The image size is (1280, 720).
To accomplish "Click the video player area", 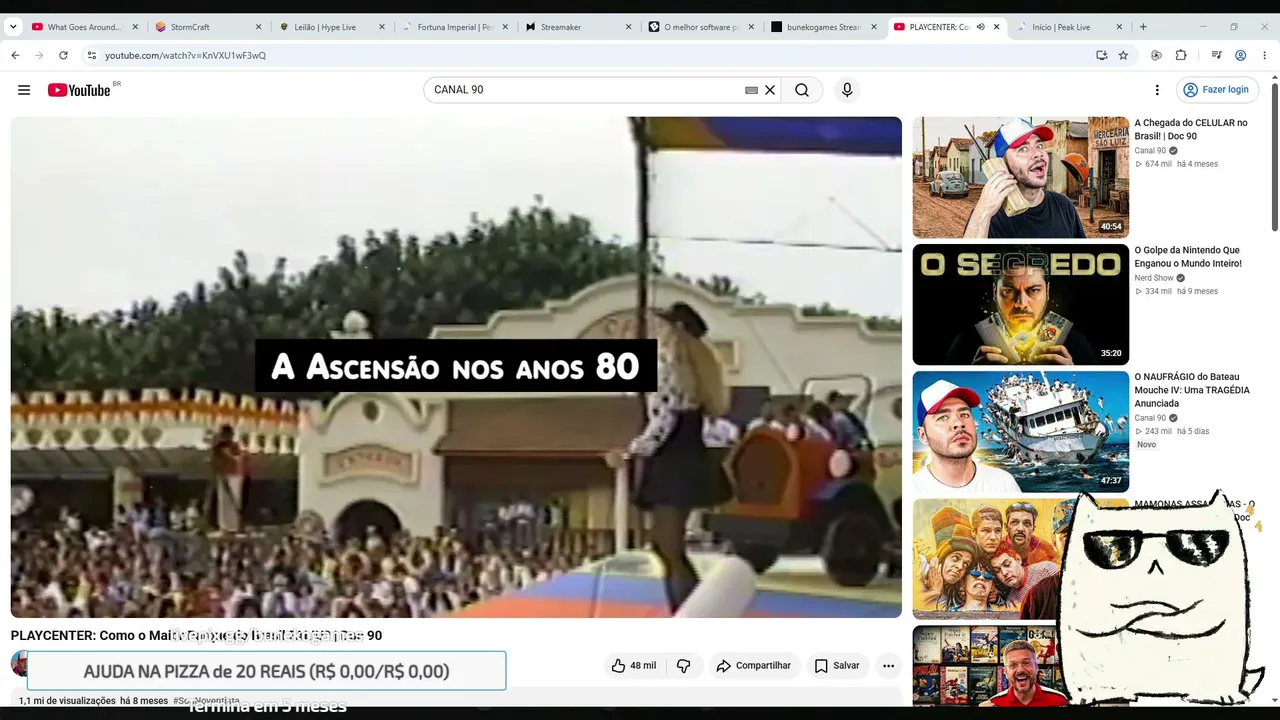I will point(456,367).
